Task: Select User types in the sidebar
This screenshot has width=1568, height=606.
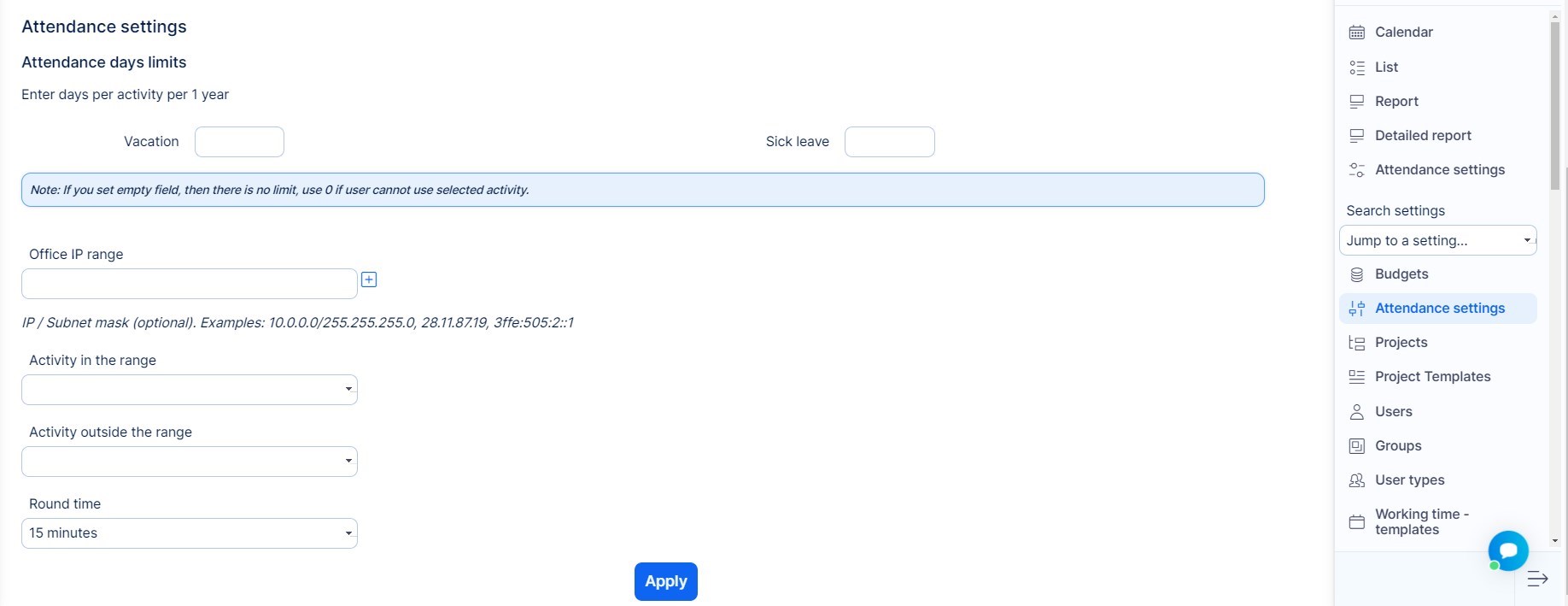Action: click(1409, 480)
